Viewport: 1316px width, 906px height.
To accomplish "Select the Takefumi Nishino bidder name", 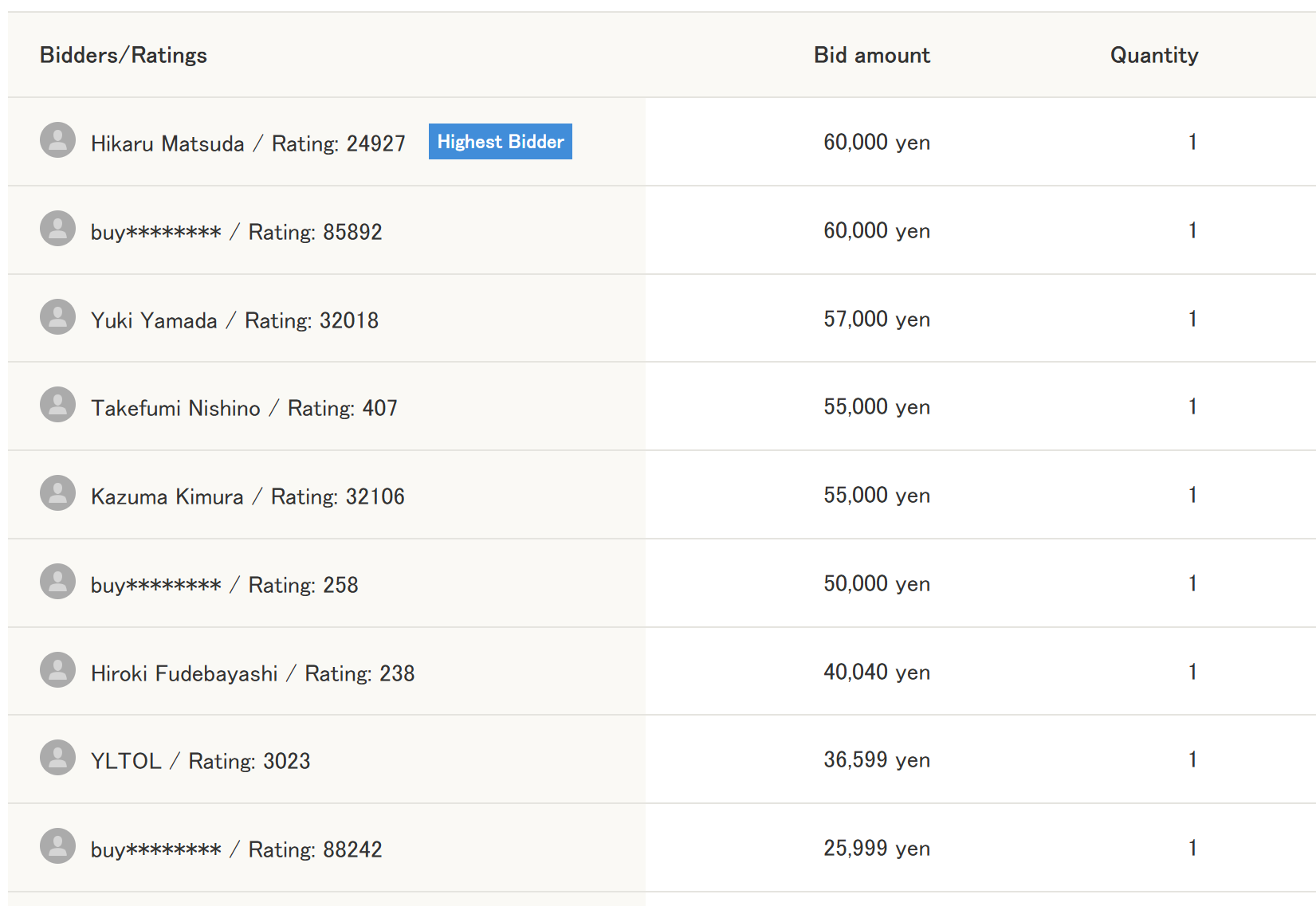I will pos(175,408).
